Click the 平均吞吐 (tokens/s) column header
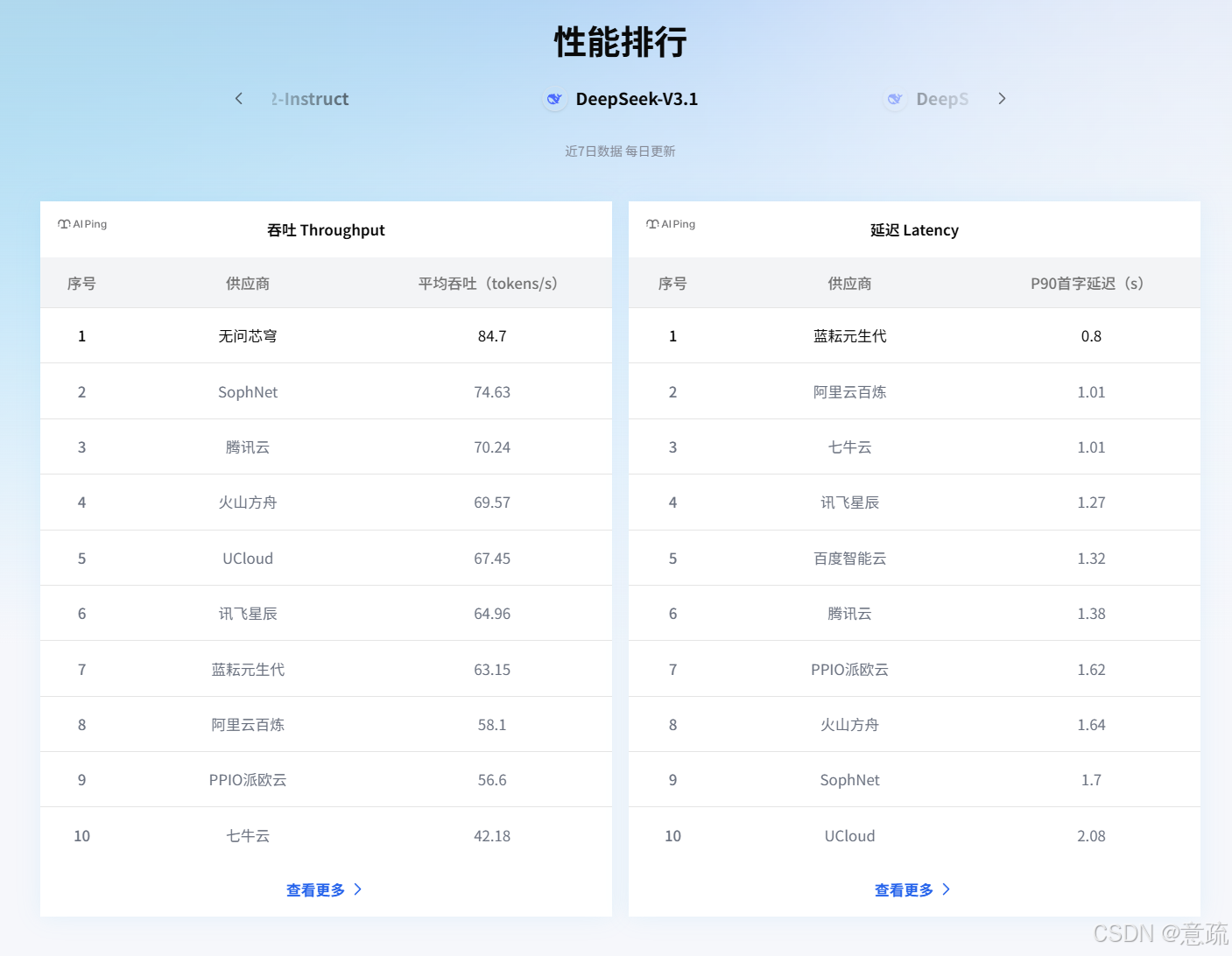 tap(491, 284)
